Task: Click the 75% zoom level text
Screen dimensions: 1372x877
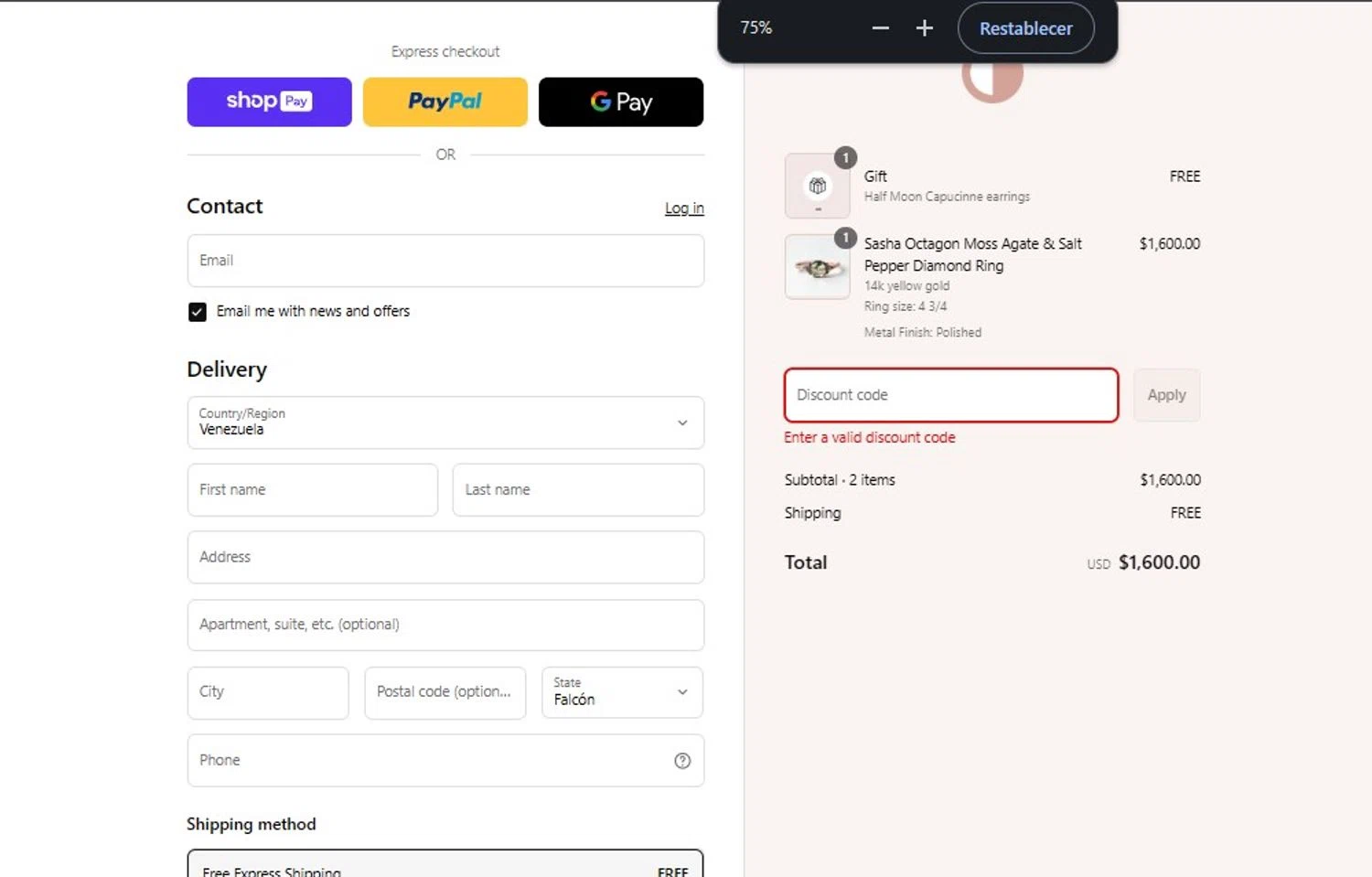Action: tap(756, 28)
